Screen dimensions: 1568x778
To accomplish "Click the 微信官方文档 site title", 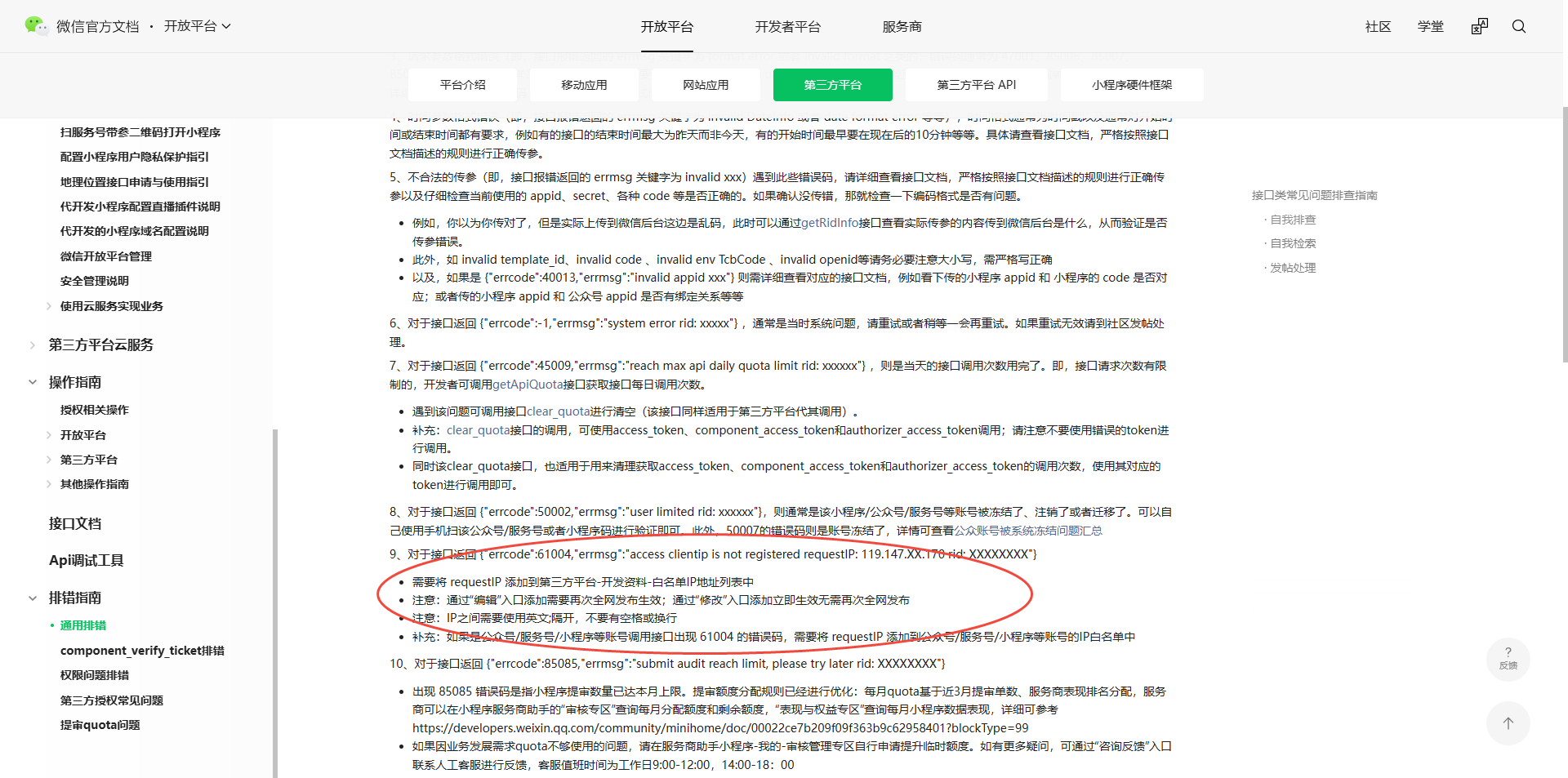I will click(98, 26).
